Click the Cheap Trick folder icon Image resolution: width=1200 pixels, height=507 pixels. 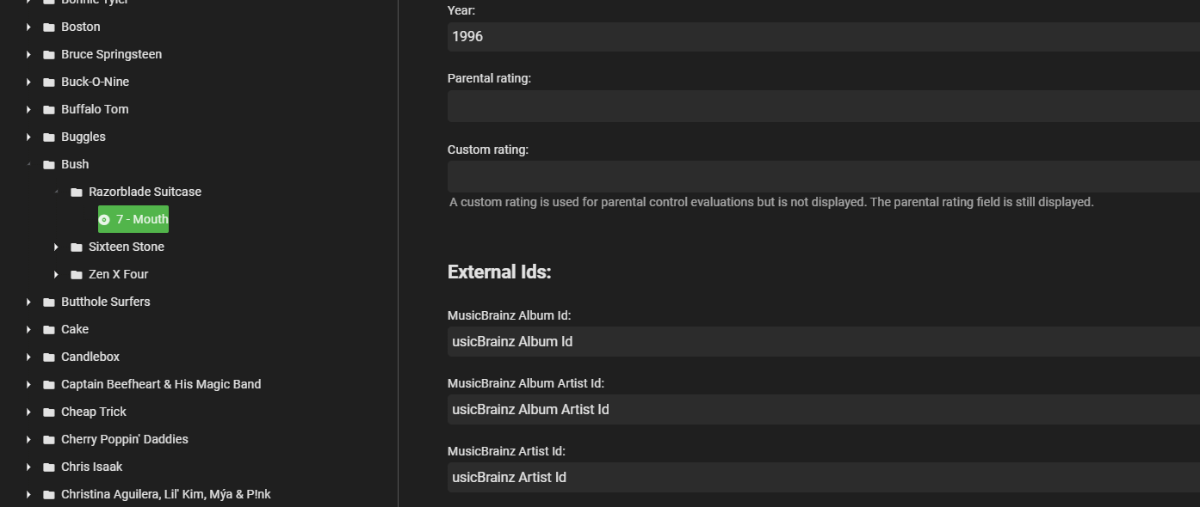(48, 412)
